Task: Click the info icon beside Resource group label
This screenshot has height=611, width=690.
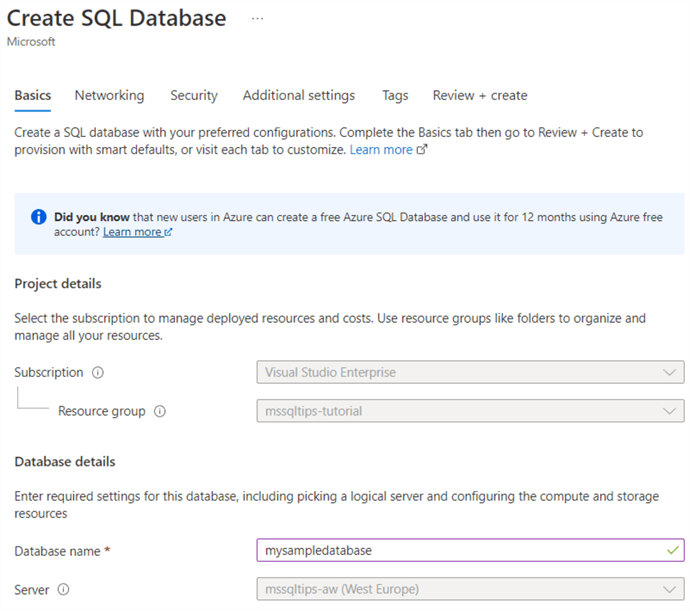Action: [x=160, y=411]
